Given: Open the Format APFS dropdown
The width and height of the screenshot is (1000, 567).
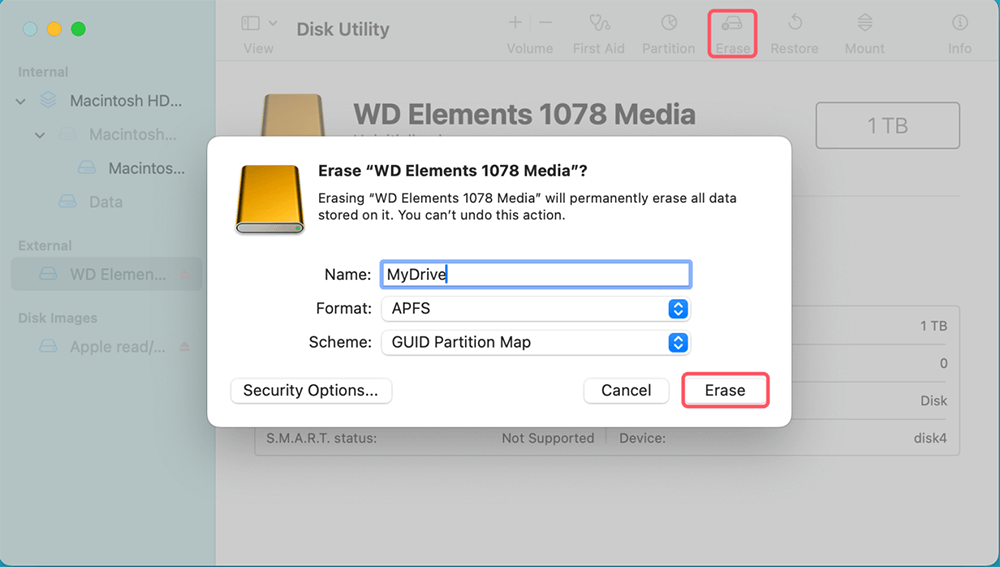Looking at the screenshot, I should point(535,309).
